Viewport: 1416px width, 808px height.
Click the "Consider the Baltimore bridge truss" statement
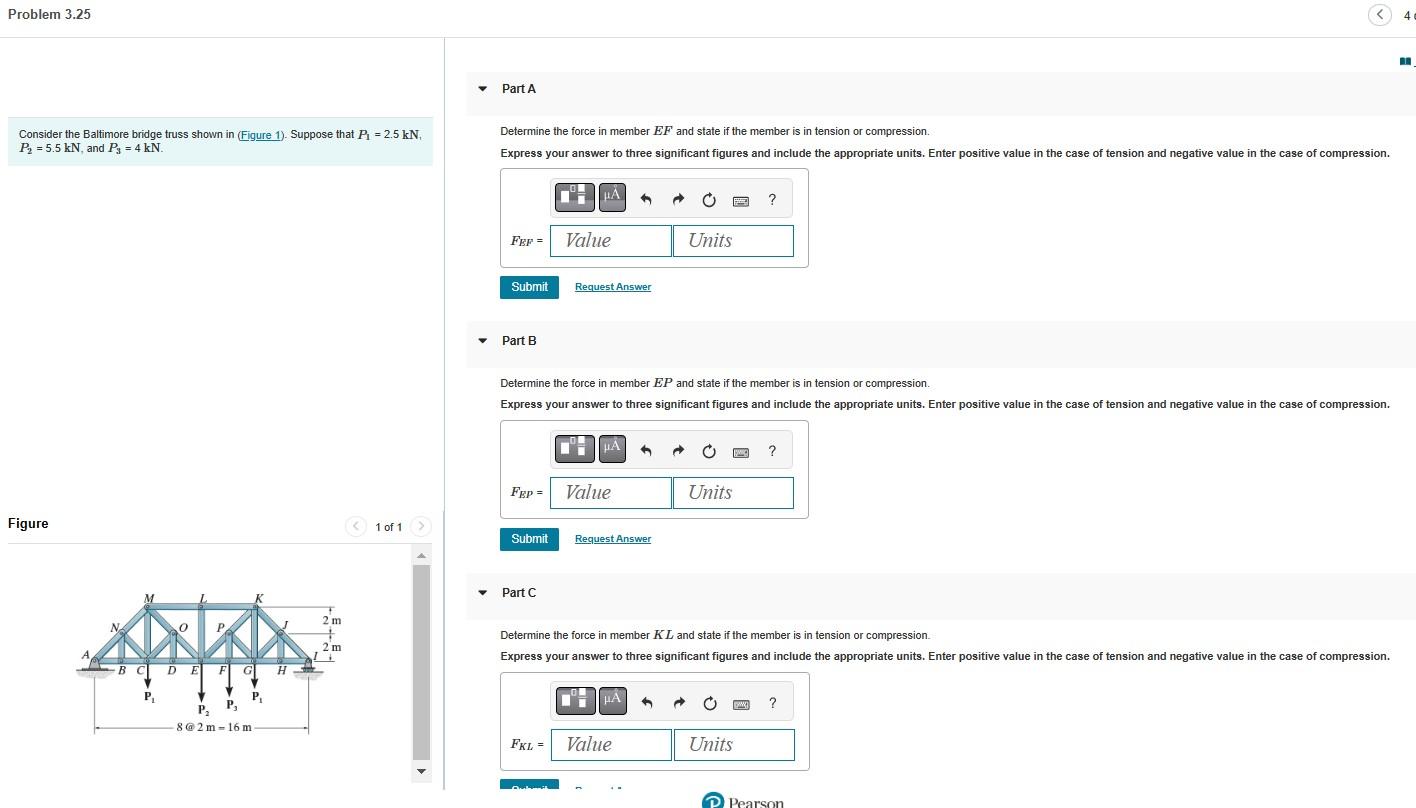[220, 141]
